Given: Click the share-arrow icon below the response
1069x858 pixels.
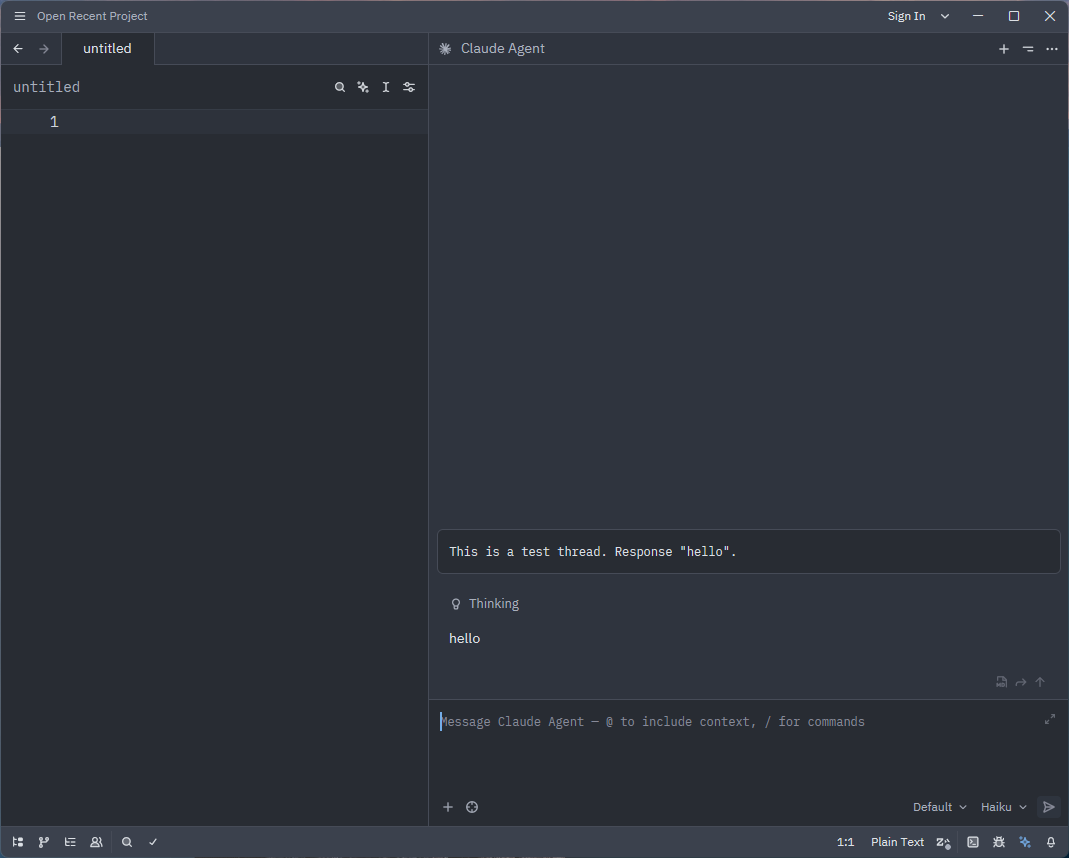Looking at the screenshot, I should point(1021,681).
